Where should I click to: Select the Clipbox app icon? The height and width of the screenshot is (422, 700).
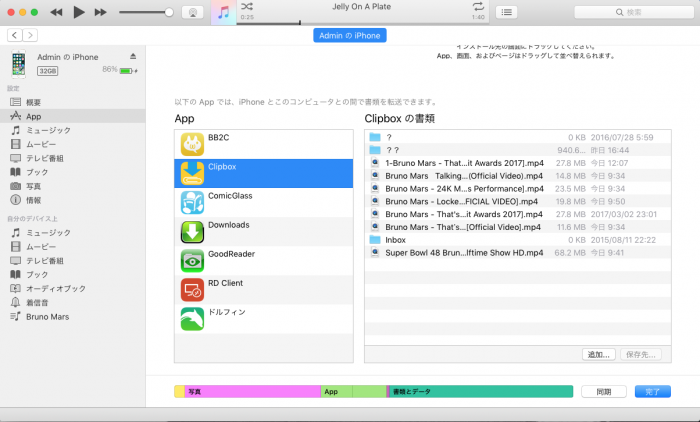click(192, 173)
